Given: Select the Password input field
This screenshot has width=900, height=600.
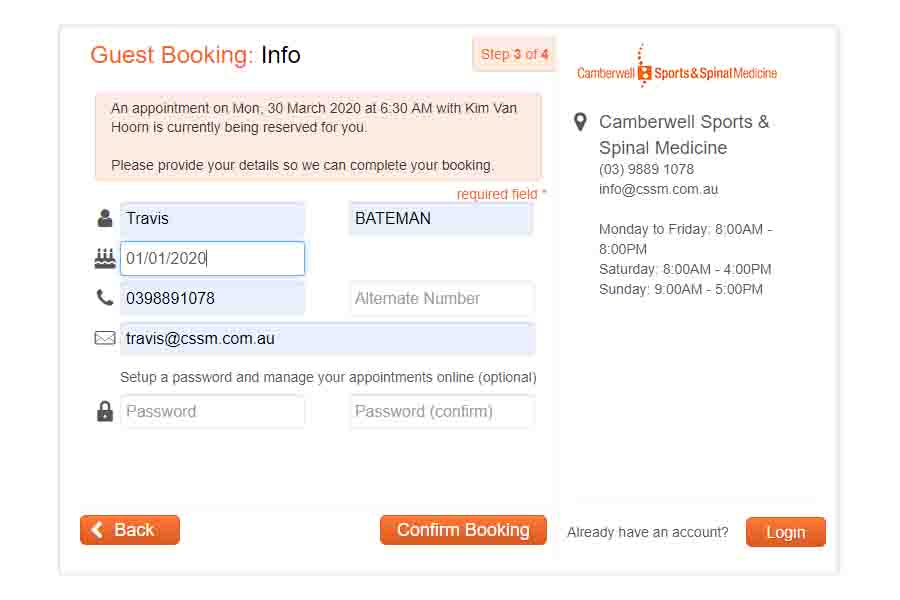Looking at the screenshot, I should [212, 411].
